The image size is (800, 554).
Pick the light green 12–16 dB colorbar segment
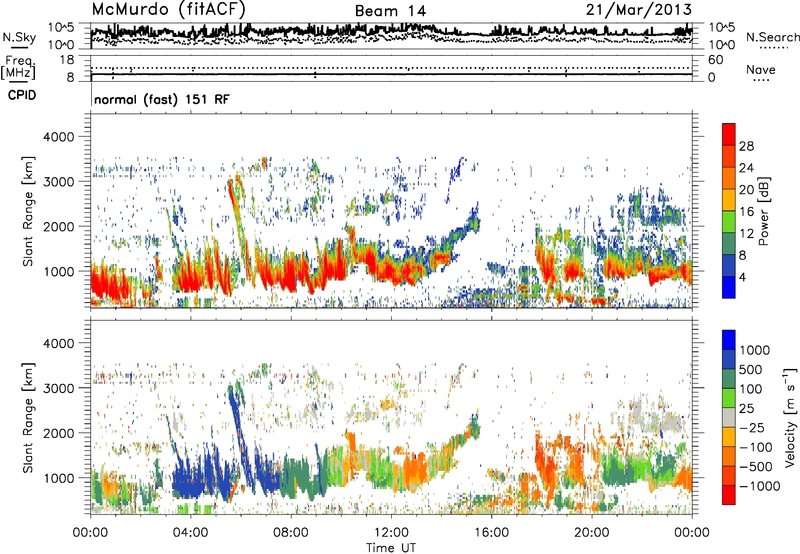pos(729,222)
